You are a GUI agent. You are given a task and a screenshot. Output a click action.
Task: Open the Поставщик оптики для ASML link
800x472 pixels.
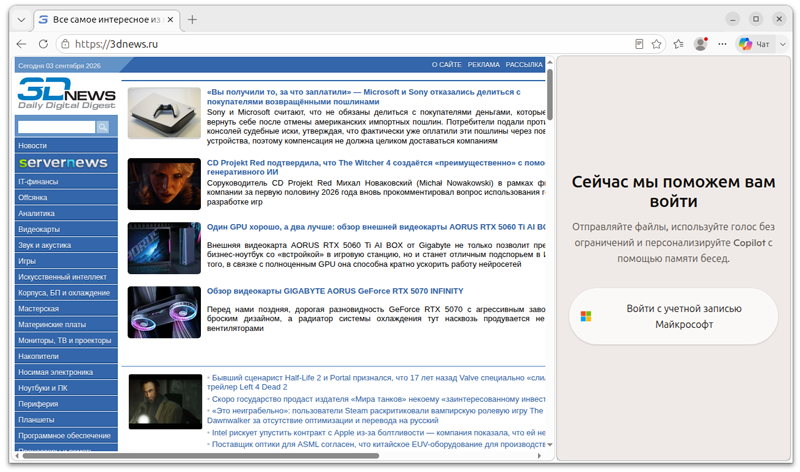(x=378, y=444)
